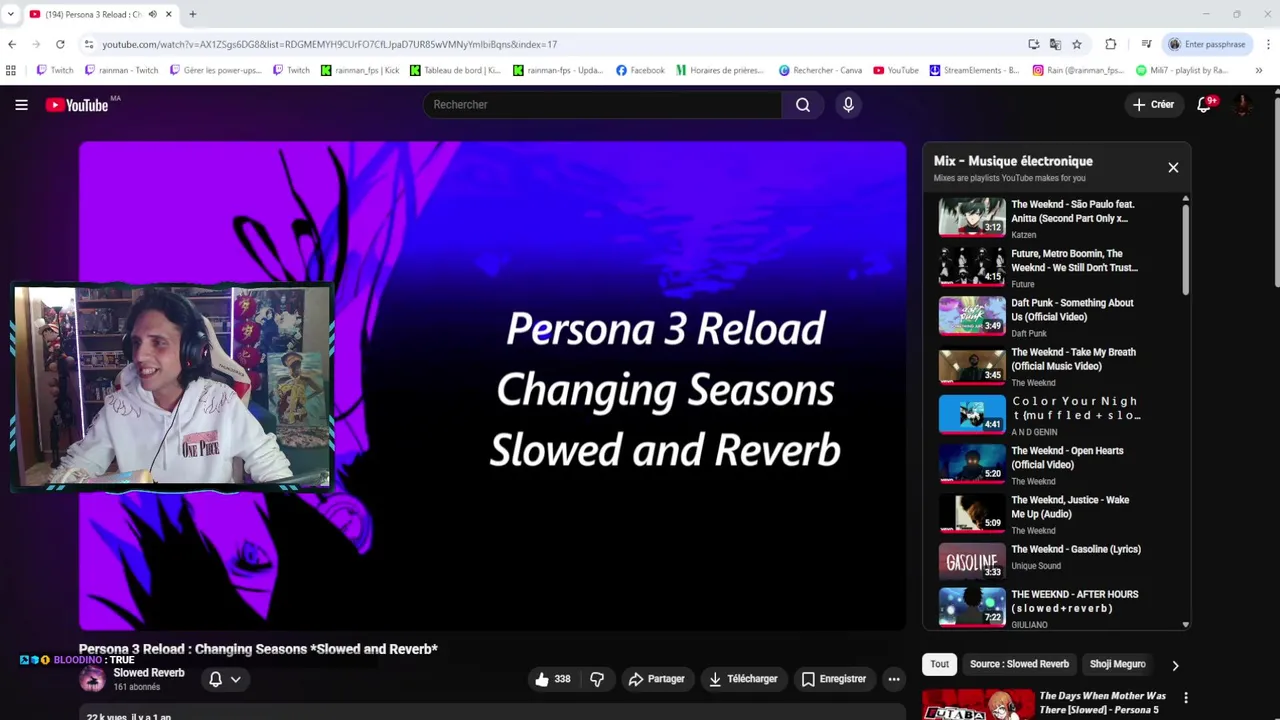This screenshot has height=720, width=1280.
Task: Open subscription notification bell dropdown
Action: pyautogui.click(x=225, y=679)
